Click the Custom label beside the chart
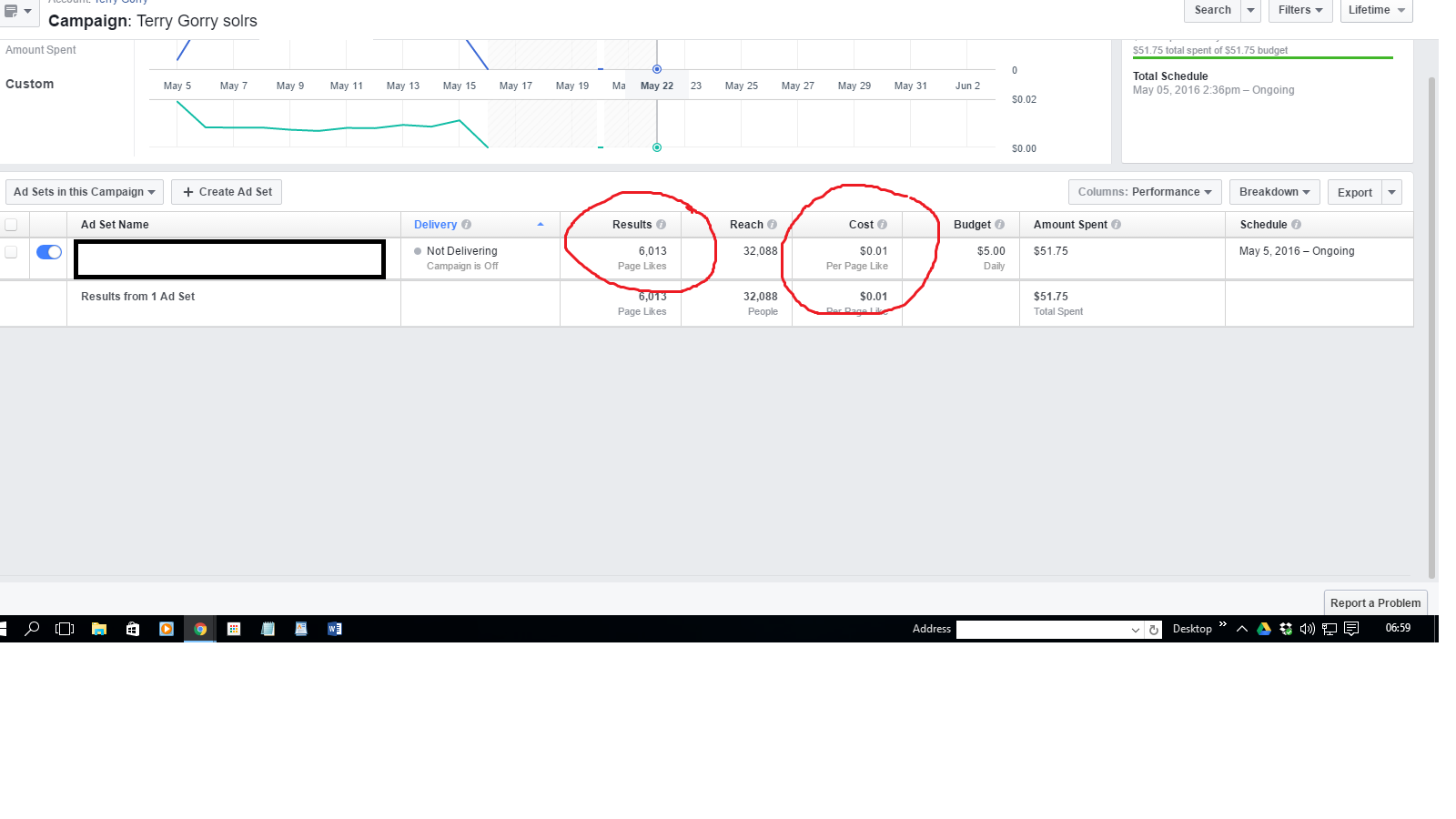The width and height of the screenshot is (1456, 819). [30, 84]
